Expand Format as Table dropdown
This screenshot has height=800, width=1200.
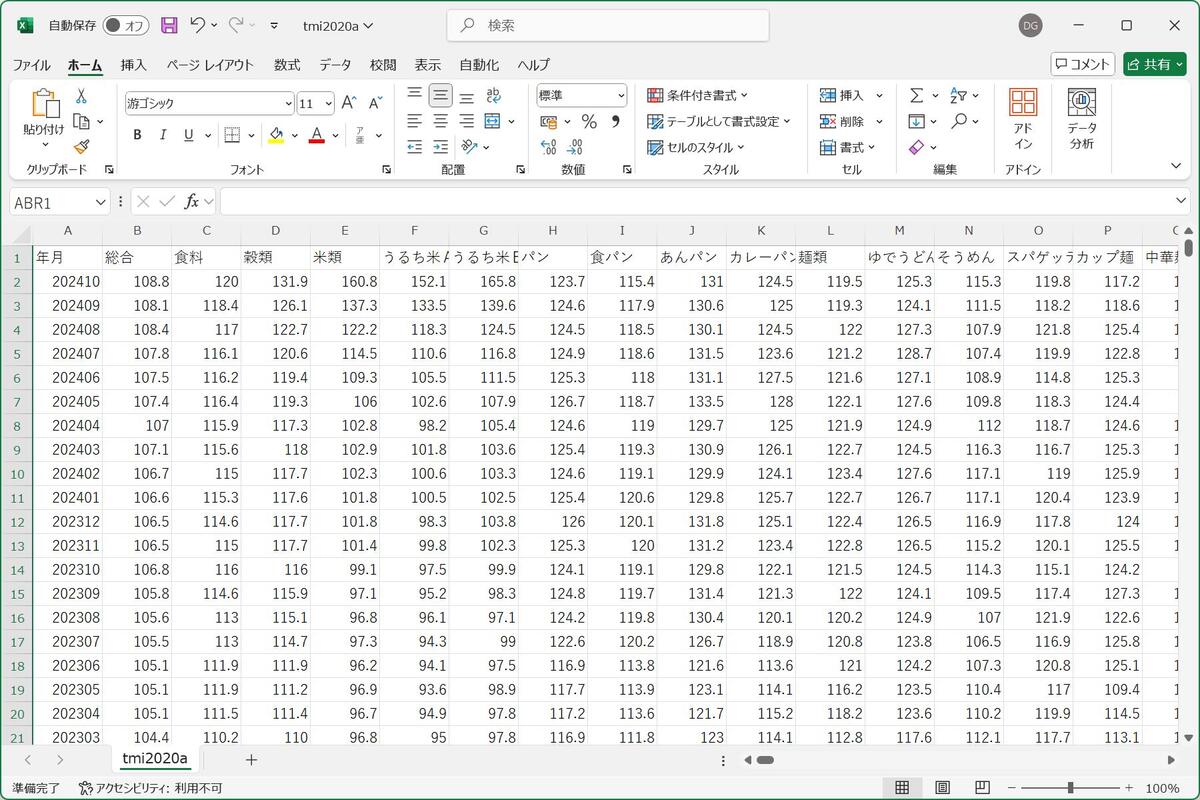pos(718,121)
